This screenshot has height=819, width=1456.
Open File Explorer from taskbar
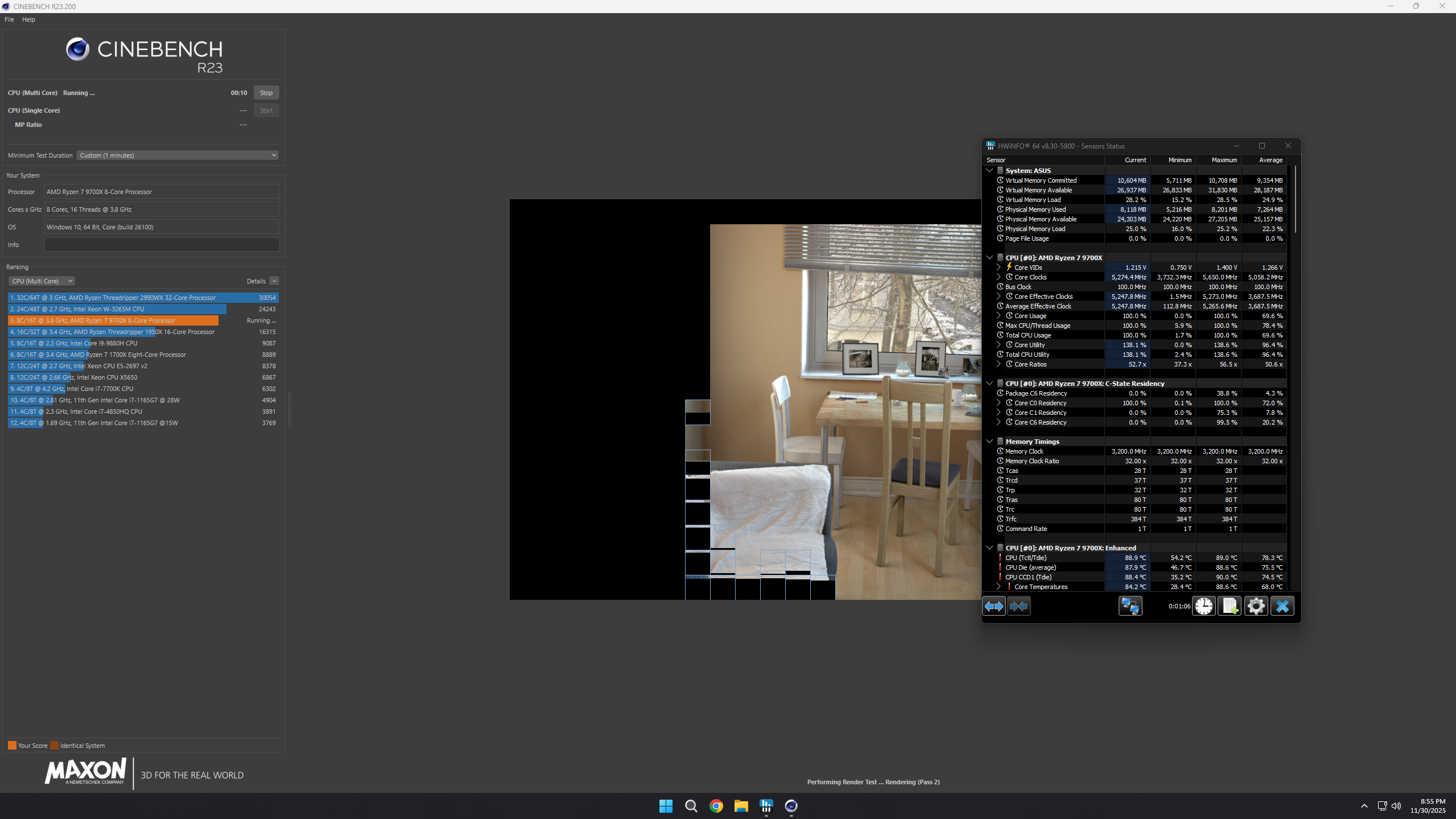pyautogui.click(x=741, y=806)
